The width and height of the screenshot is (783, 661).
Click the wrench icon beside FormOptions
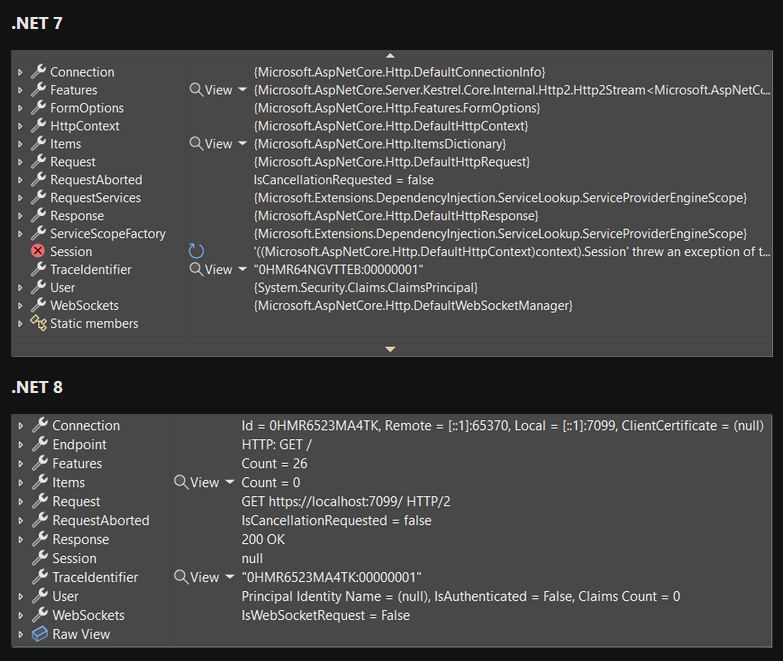(x=38, y=107)
